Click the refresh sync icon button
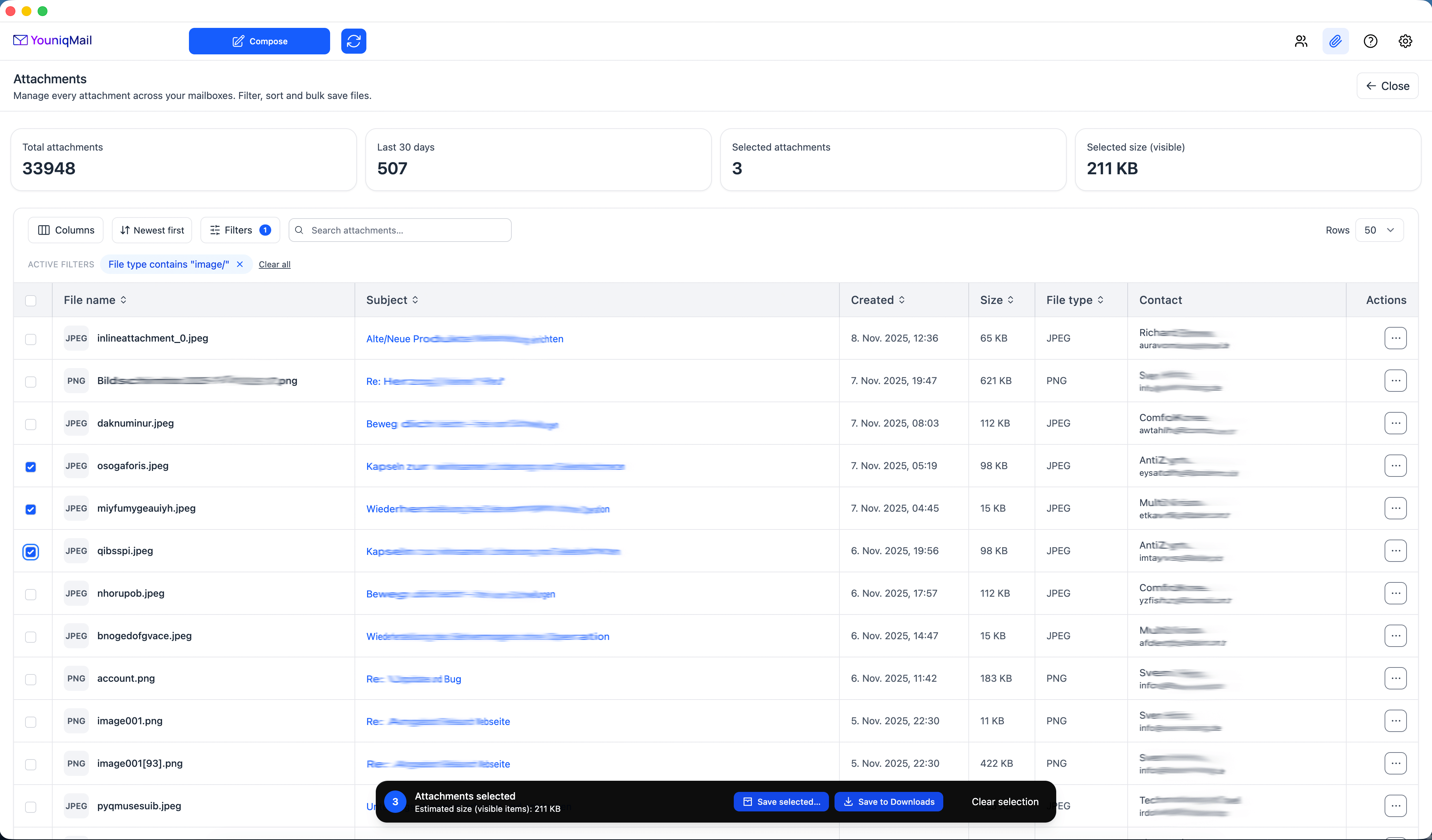This screenshot has height=840, width=1432. [x=353, y=41]
